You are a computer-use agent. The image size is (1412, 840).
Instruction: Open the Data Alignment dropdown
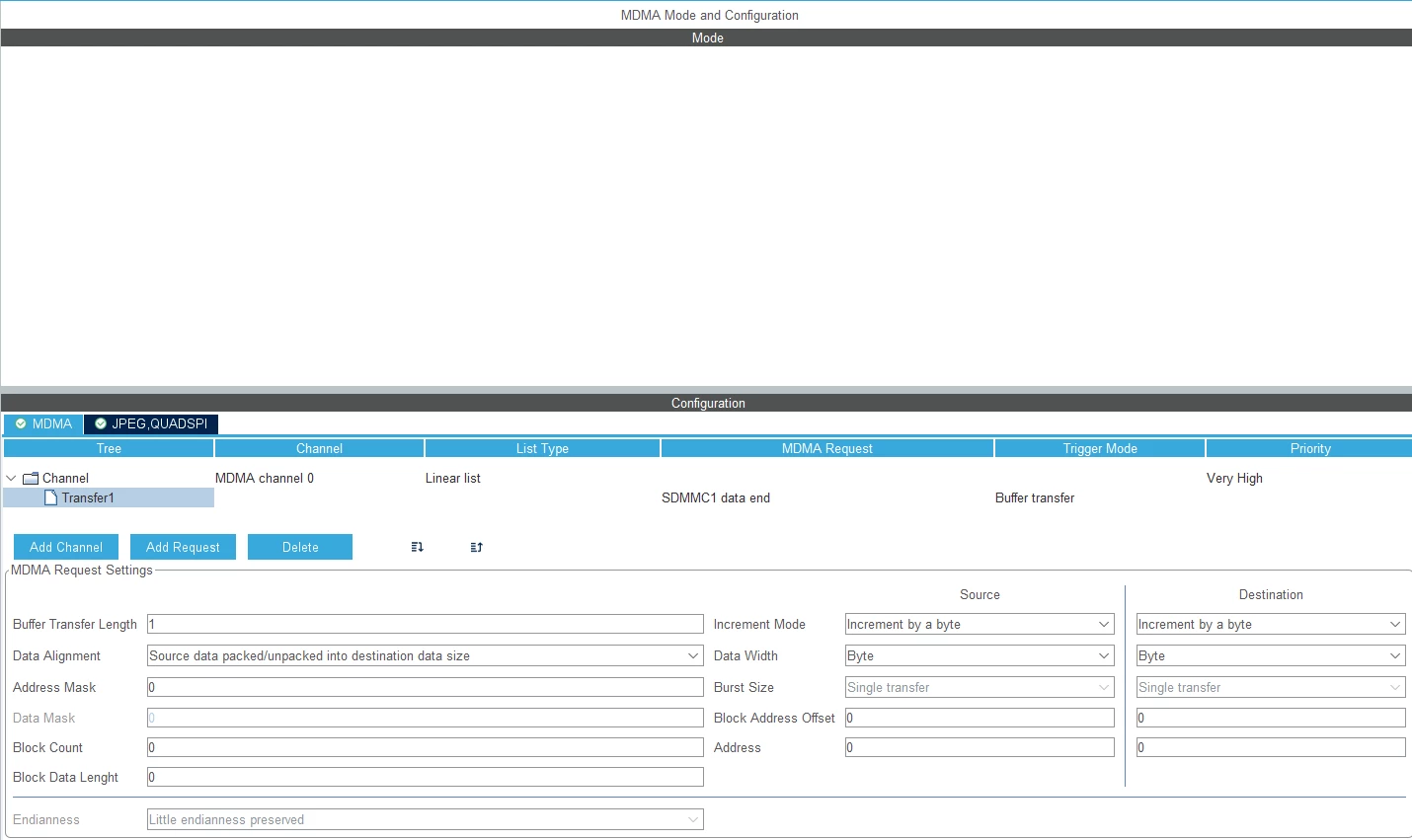[426, 656]
